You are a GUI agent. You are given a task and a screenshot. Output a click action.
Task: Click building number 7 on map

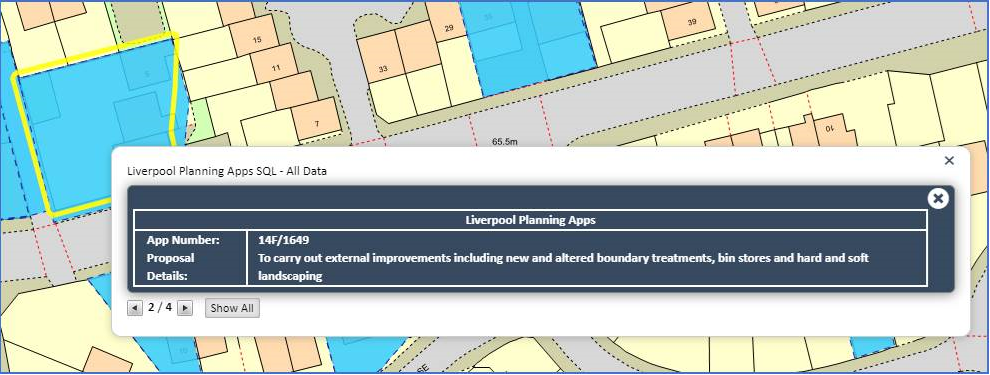pyautogui.click(x=317, y=123)
